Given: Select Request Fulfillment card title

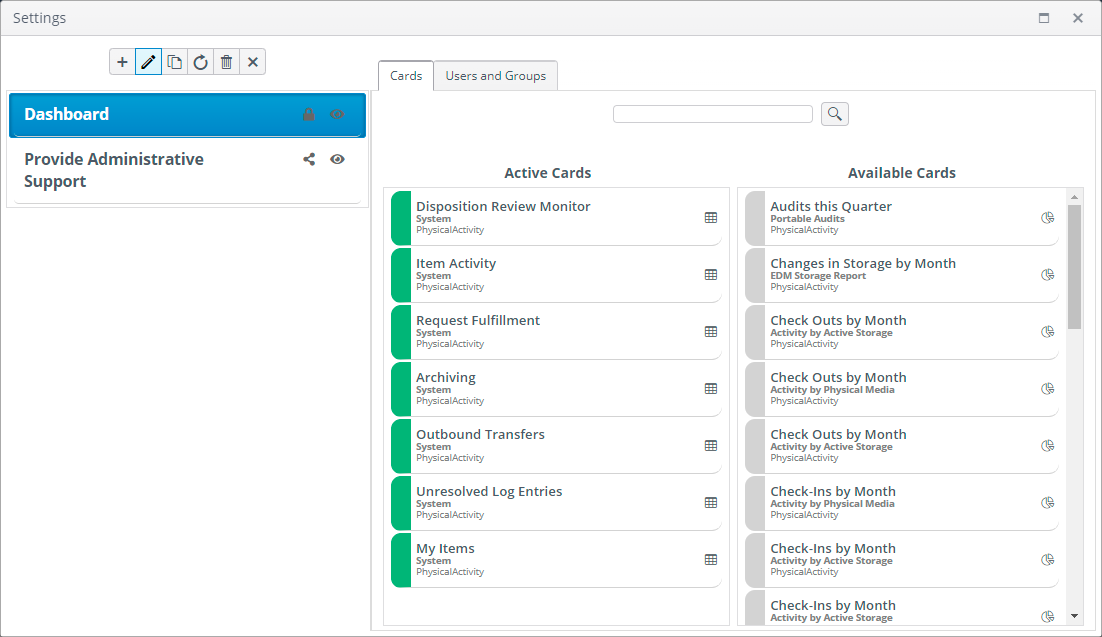Looking at the screenshot, I should [x=478, y=320].
